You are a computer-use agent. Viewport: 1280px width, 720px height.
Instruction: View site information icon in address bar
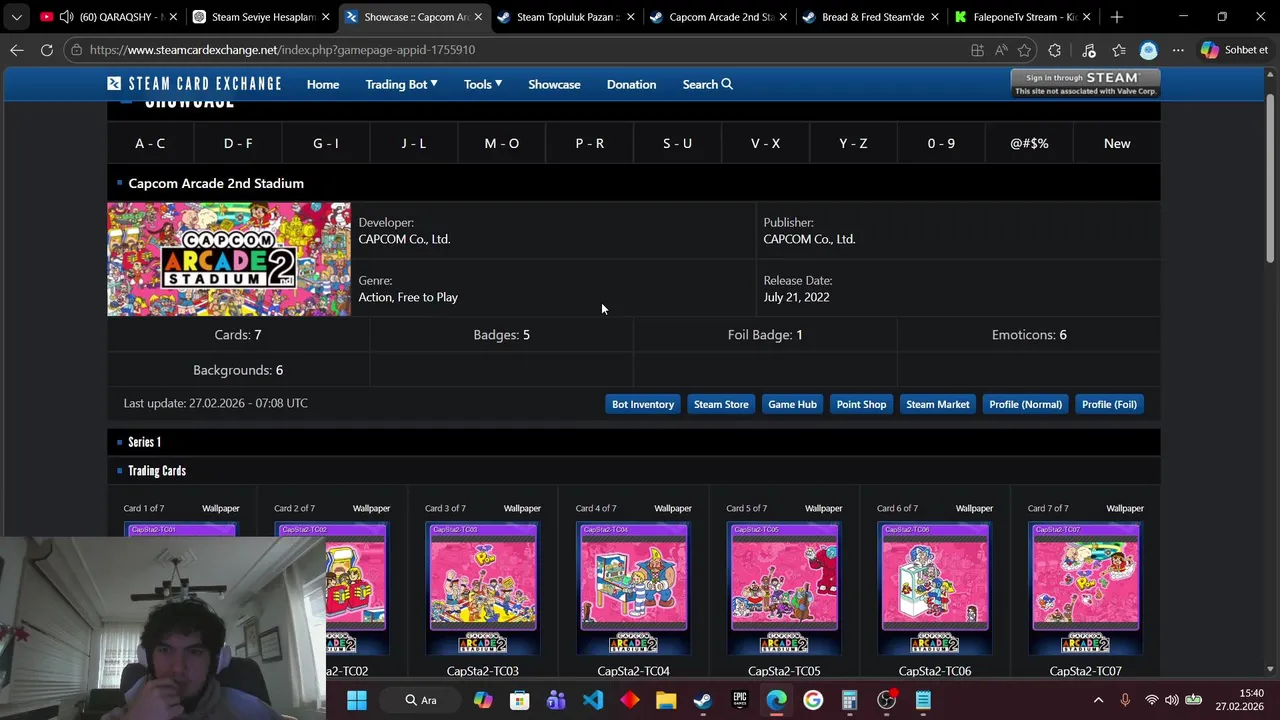tap(77, 50)
